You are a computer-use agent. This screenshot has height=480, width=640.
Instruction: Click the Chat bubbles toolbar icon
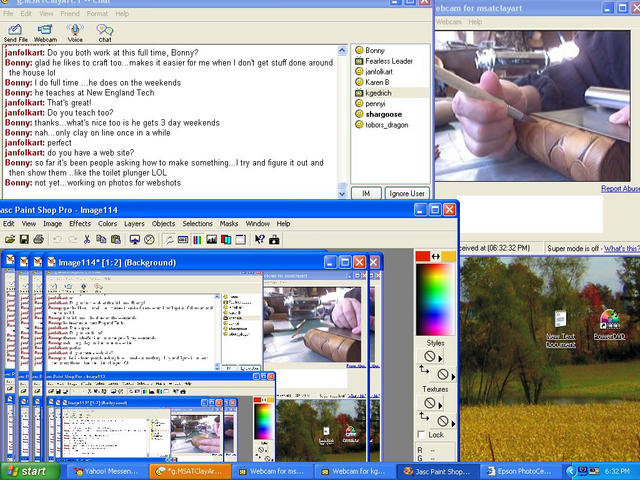[105, 33]
